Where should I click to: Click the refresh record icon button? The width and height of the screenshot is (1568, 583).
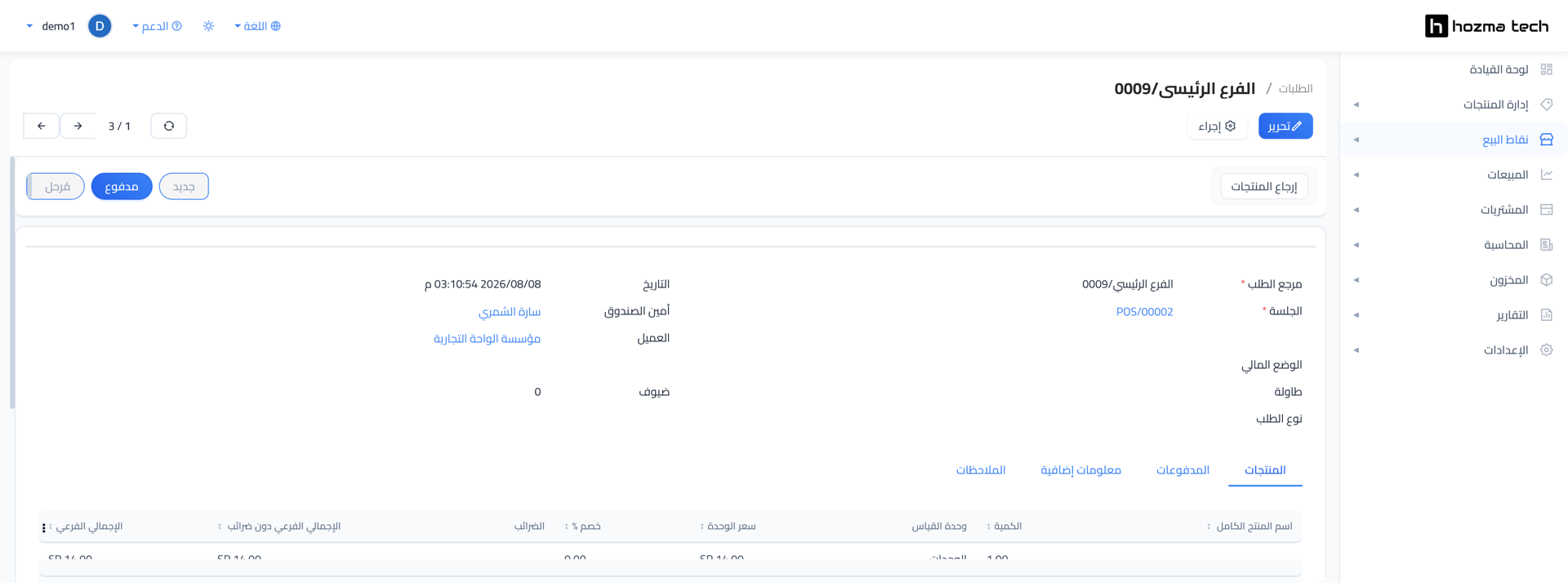169,126
